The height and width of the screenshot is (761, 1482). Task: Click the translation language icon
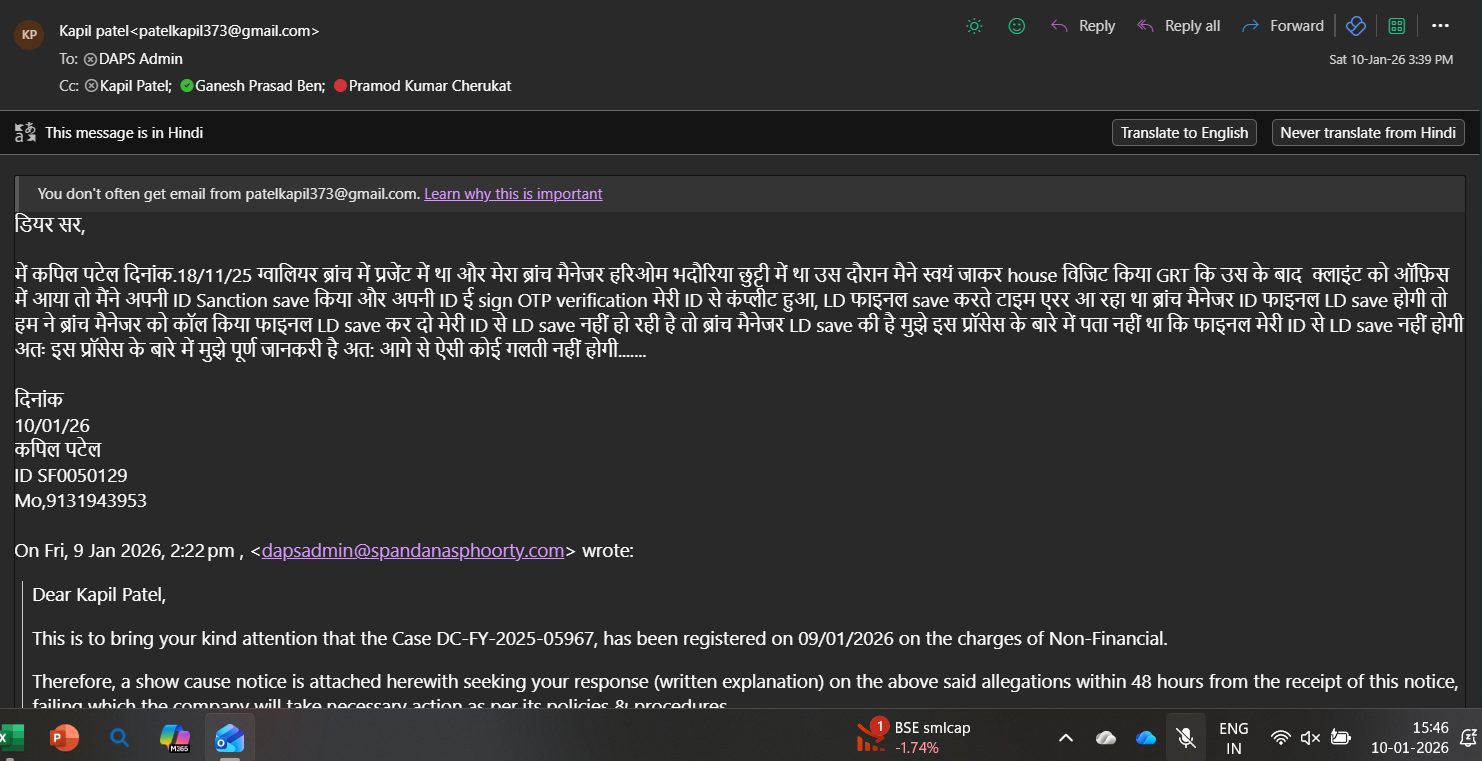point(25,132)
